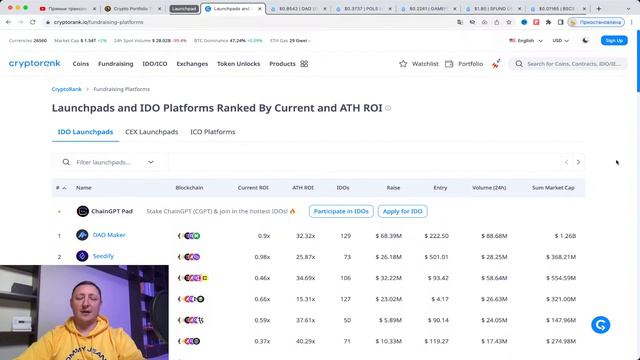The height and width of the screenshot is (360, 640).
Task: Click the Raise column header
Action: click(x=393, y=188)
